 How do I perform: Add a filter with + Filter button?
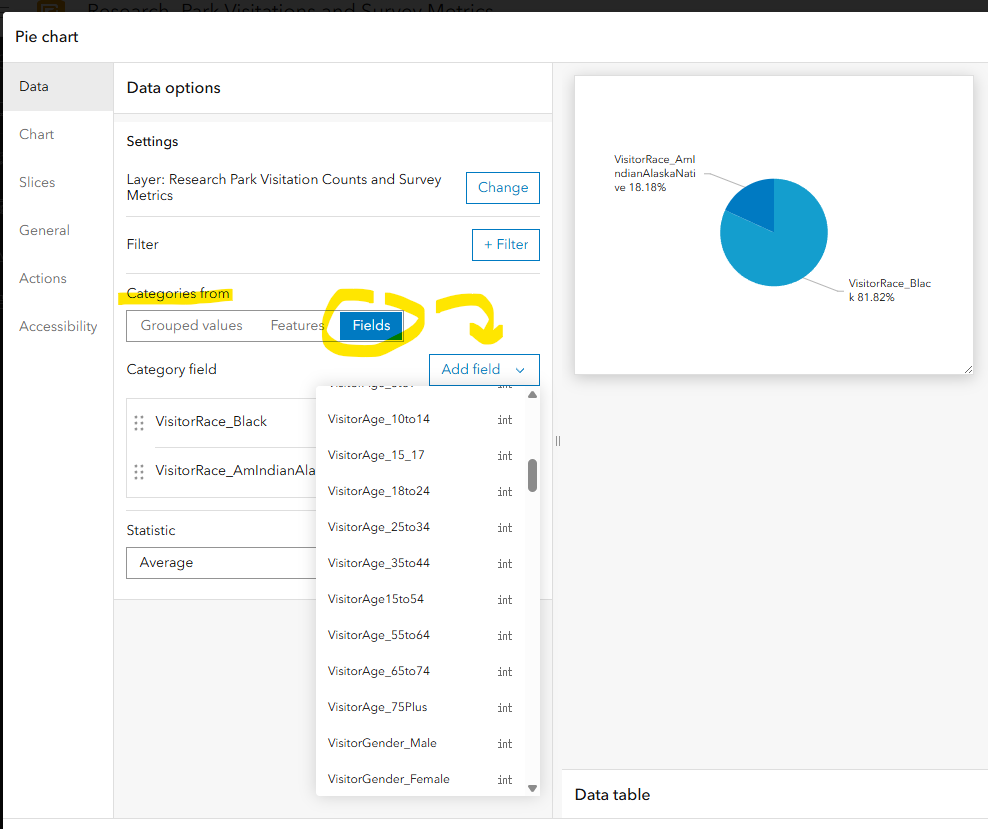coord(505,244)
